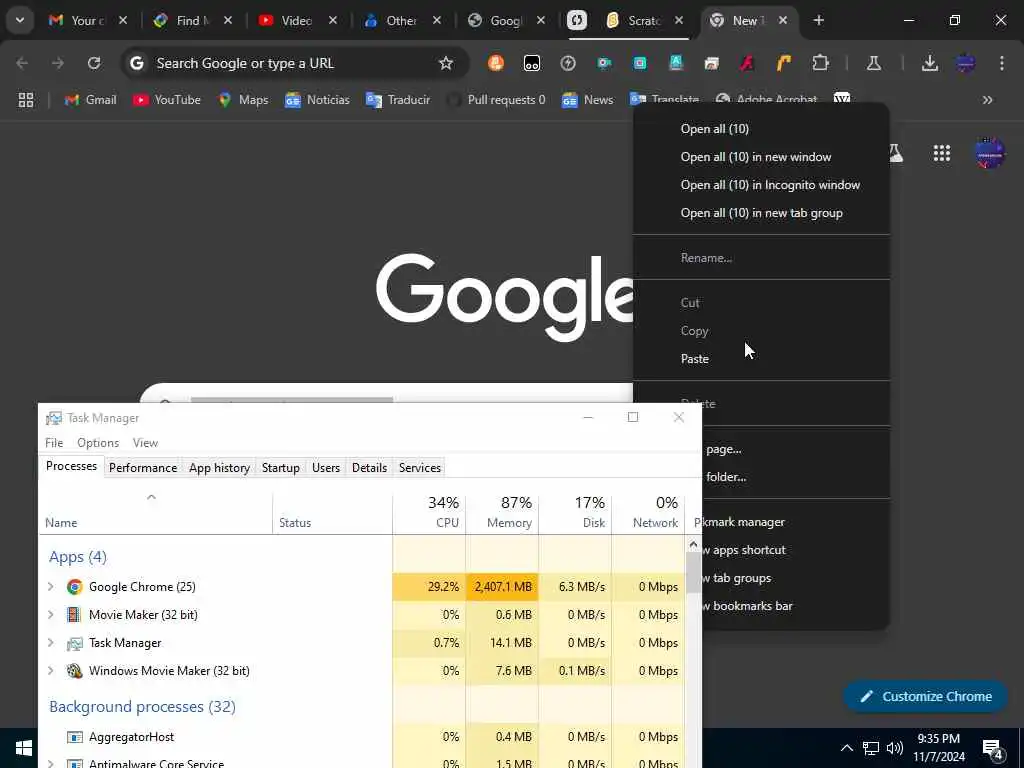
Task: Bookmark this tab with the star icon
Action: (x=445, y=63)
